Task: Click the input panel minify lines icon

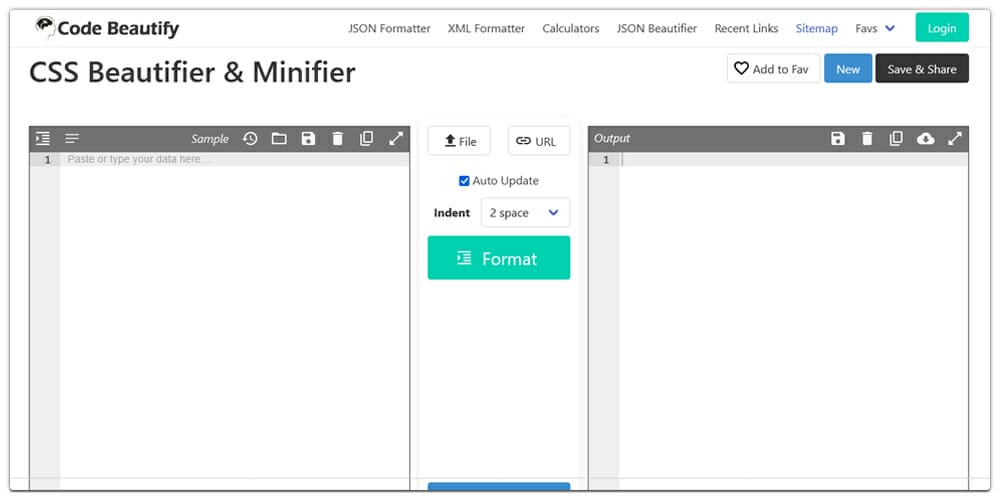Action: pyautogui.click(x=72, y=138)
